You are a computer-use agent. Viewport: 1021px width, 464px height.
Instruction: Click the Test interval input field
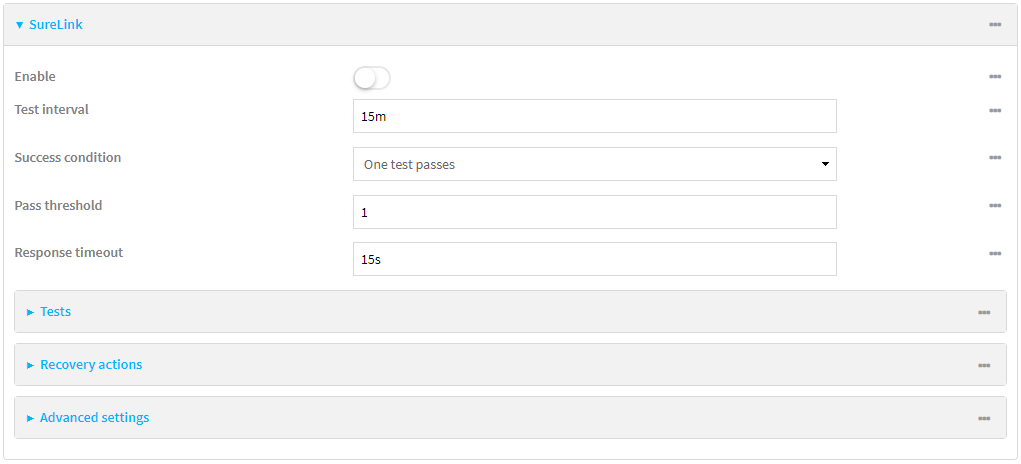pyautogui.click(x=594, y=116)
